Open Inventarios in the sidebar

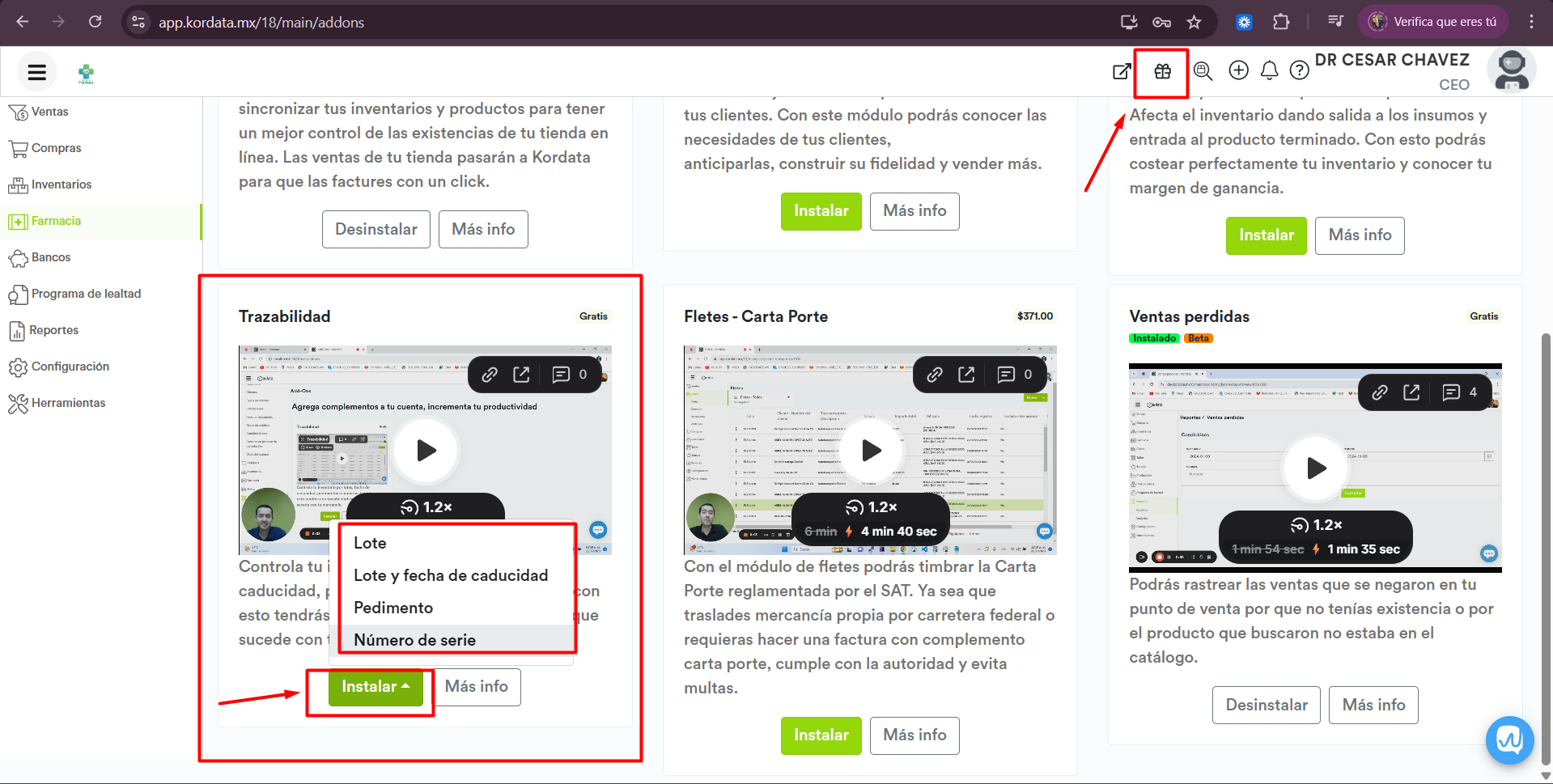62,184
